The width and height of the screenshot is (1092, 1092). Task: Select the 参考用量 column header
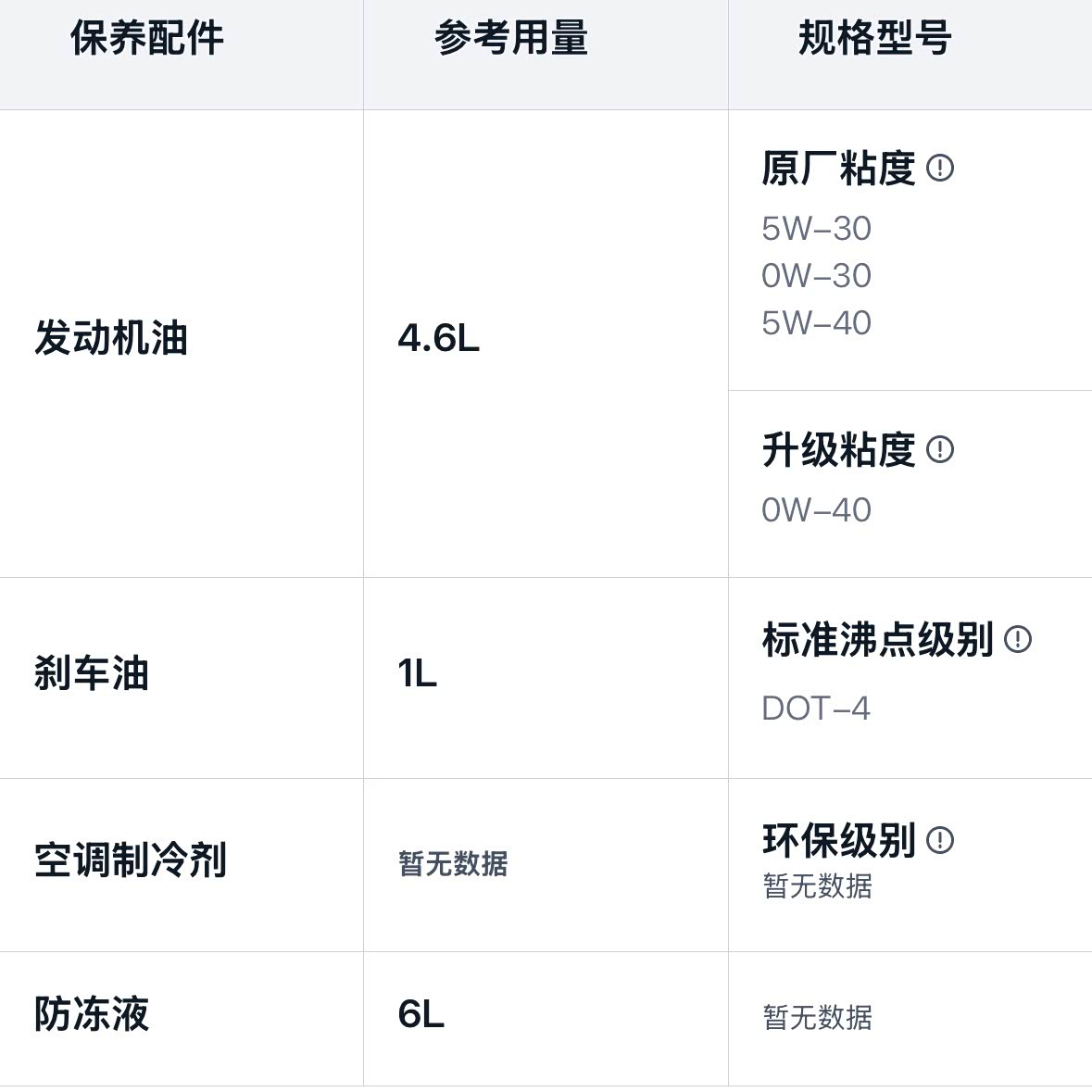(x=511, y=39)
